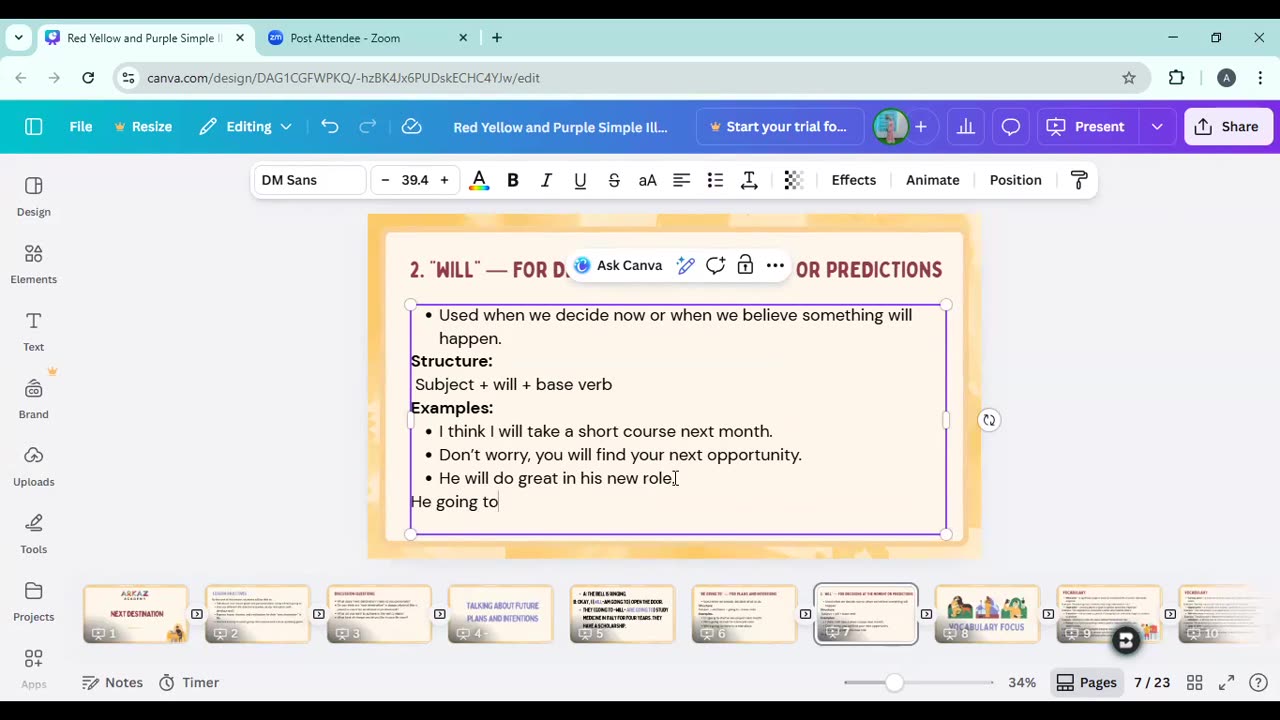
Task: Add collaborator with plus icon
Action: tap(921, 127)
